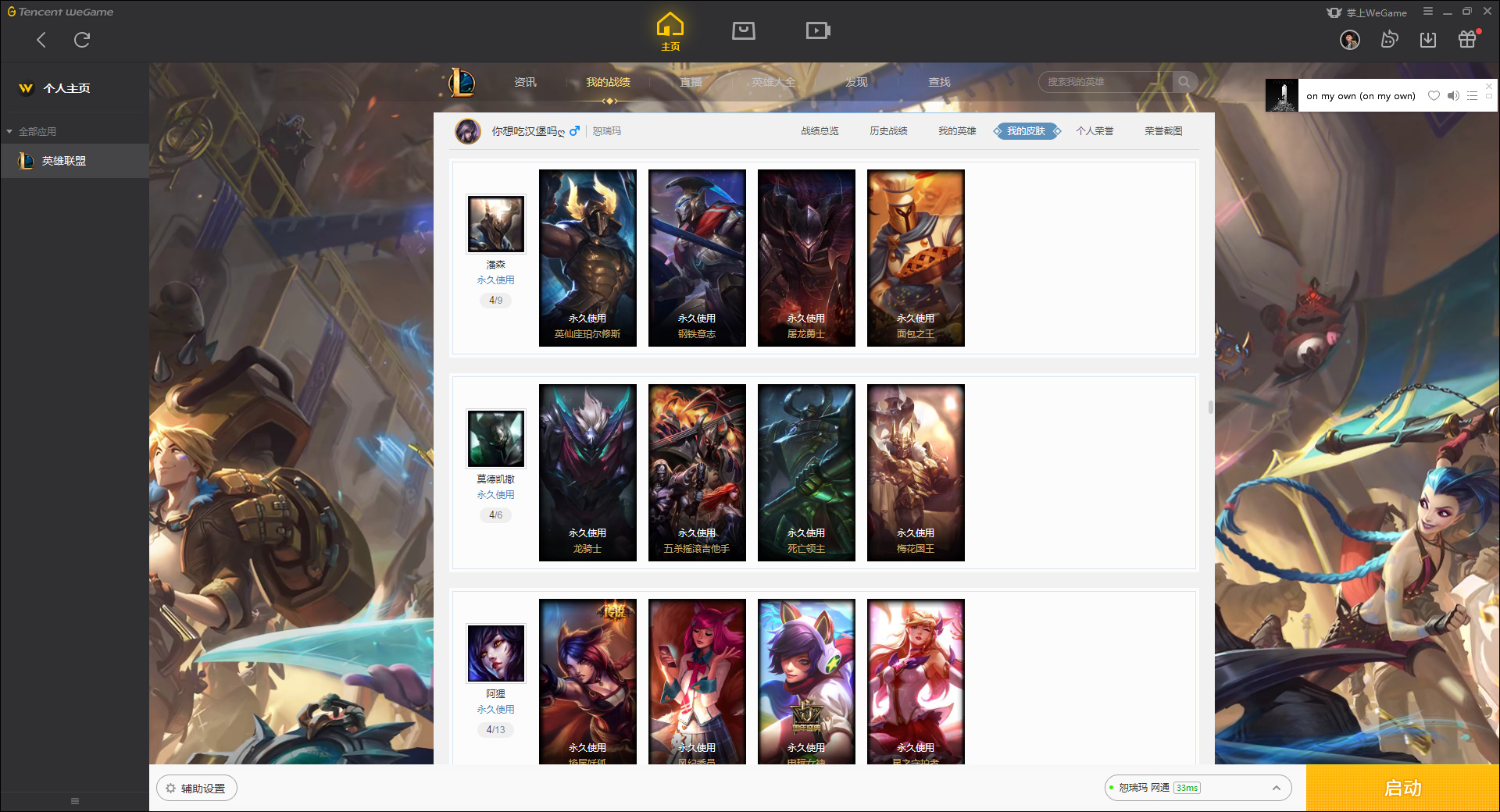Select the 我的皮肤 sub-tab
Screen dimensions: 1500x812
point(1026,131)
